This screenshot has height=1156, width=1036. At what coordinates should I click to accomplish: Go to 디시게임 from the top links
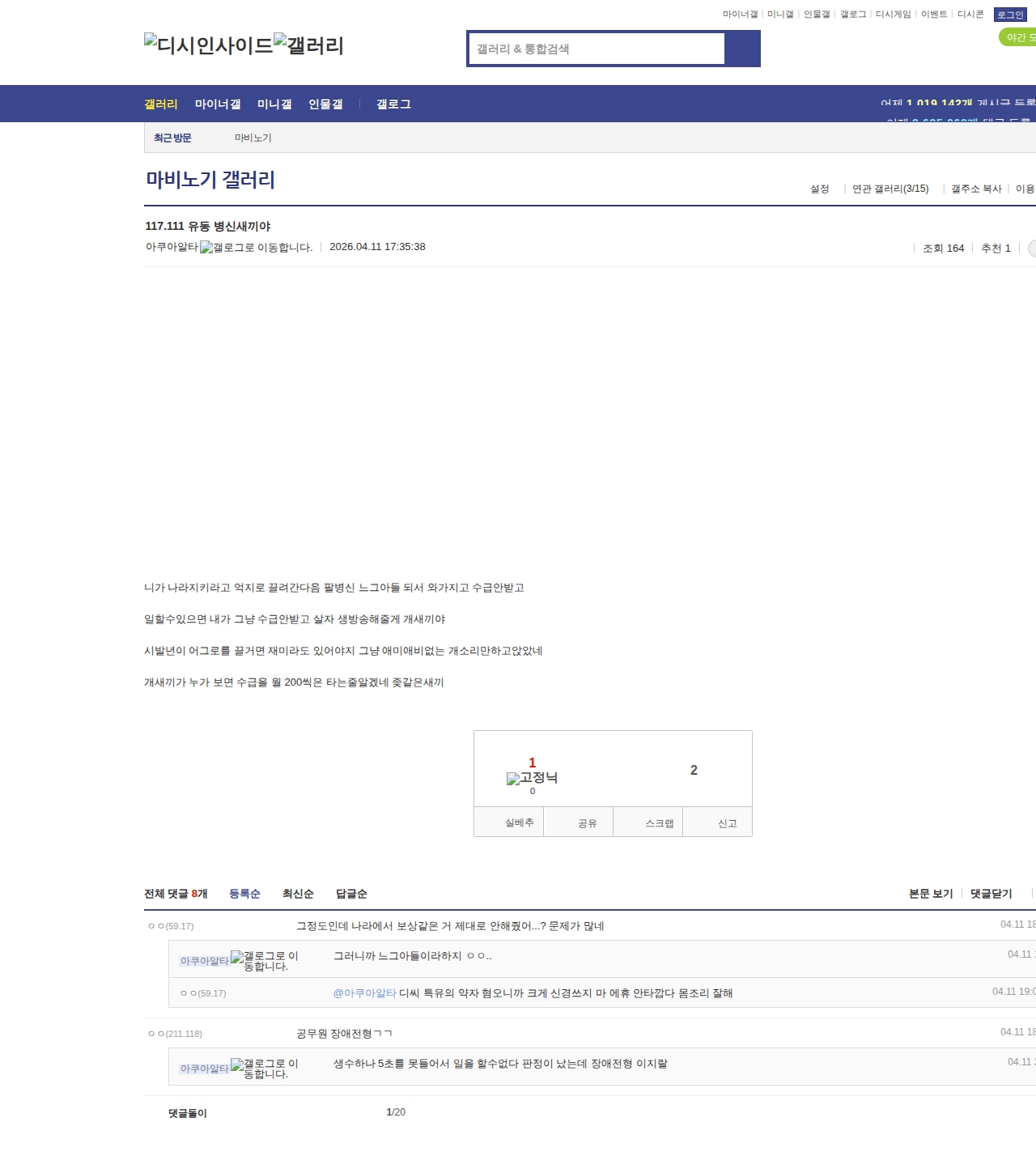click(894, 15)
